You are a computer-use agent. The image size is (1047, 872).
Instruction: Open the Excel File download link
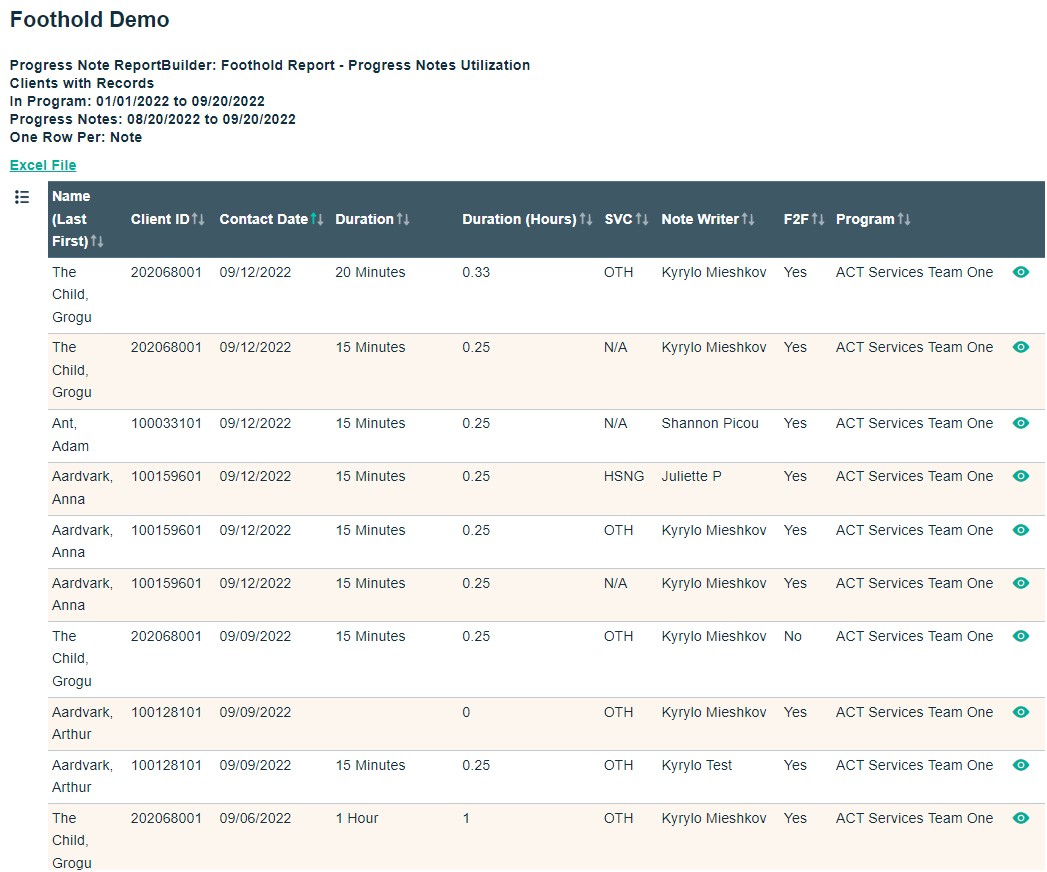click(43, 164)
